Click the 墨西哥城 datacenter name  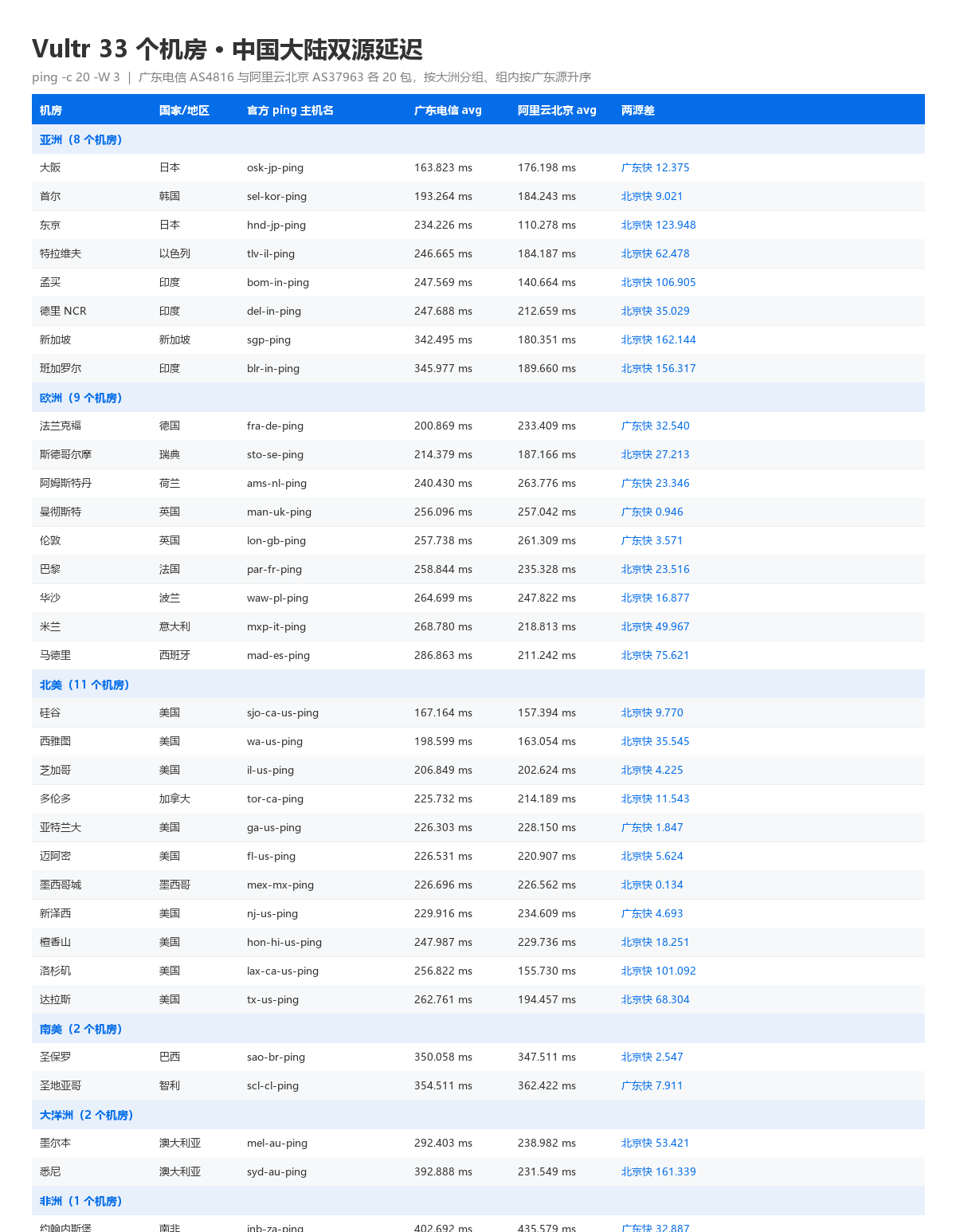click(x=61, y=885)
